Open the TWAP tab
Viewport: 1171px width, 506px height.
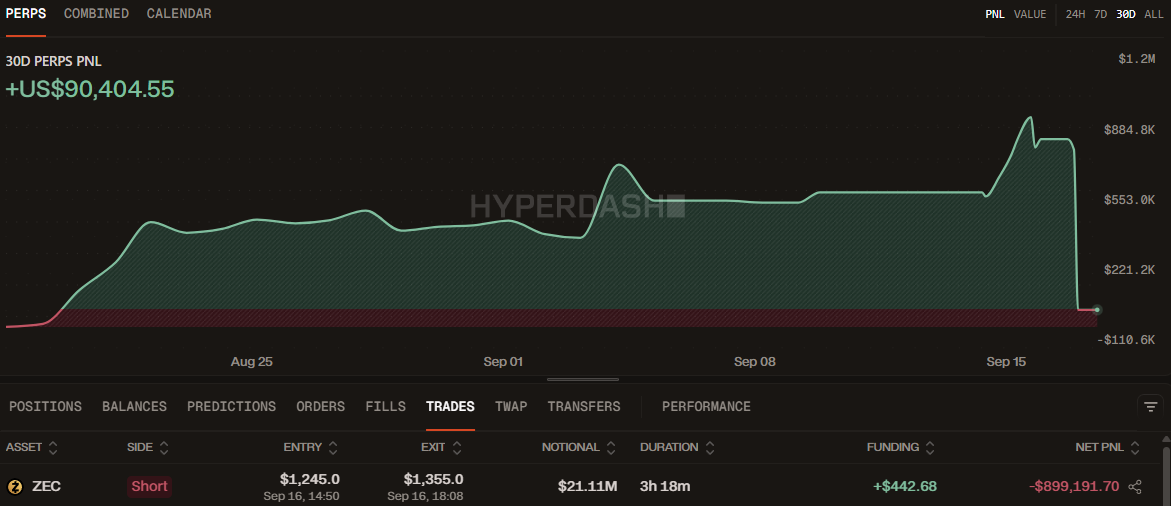coord(511,407)
